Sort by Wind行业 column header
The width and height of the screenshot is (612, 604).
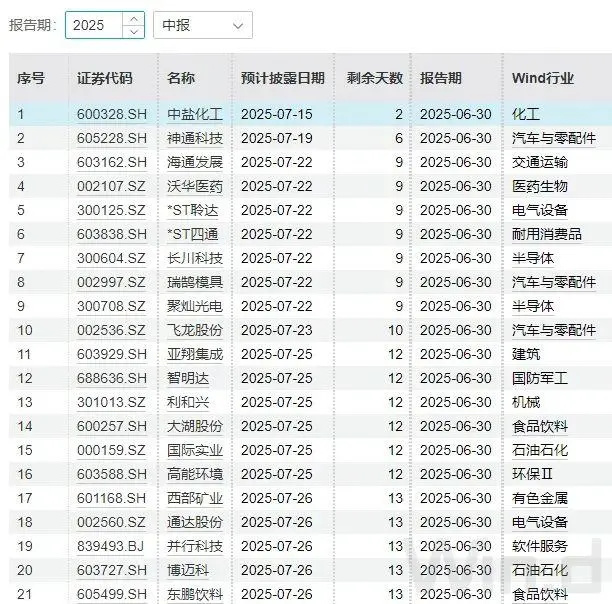point(543,78)
